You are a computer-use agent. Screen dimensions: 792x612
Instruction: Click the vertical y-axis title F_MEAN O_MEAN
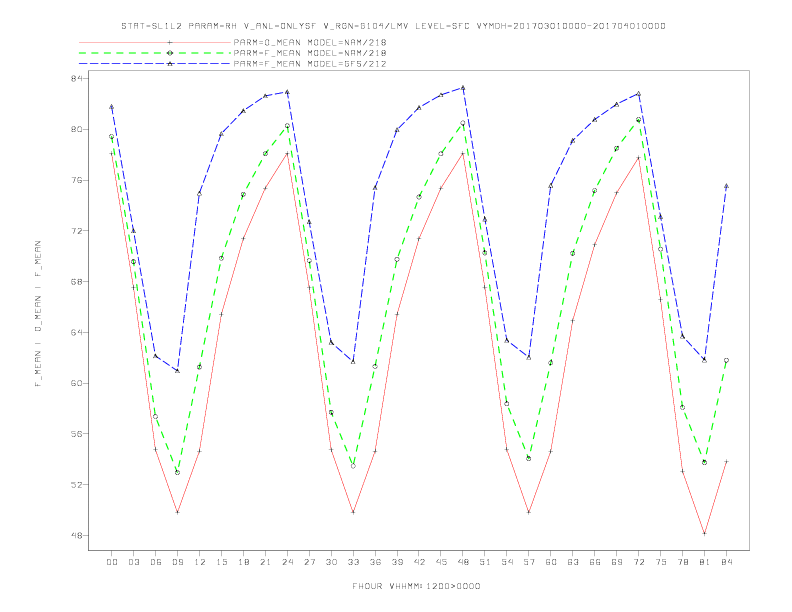point(38,314)
